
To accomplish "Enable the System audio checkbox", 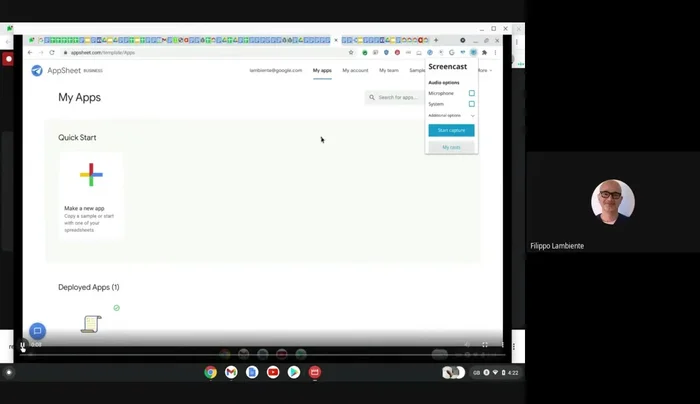I will click(471, 104).
